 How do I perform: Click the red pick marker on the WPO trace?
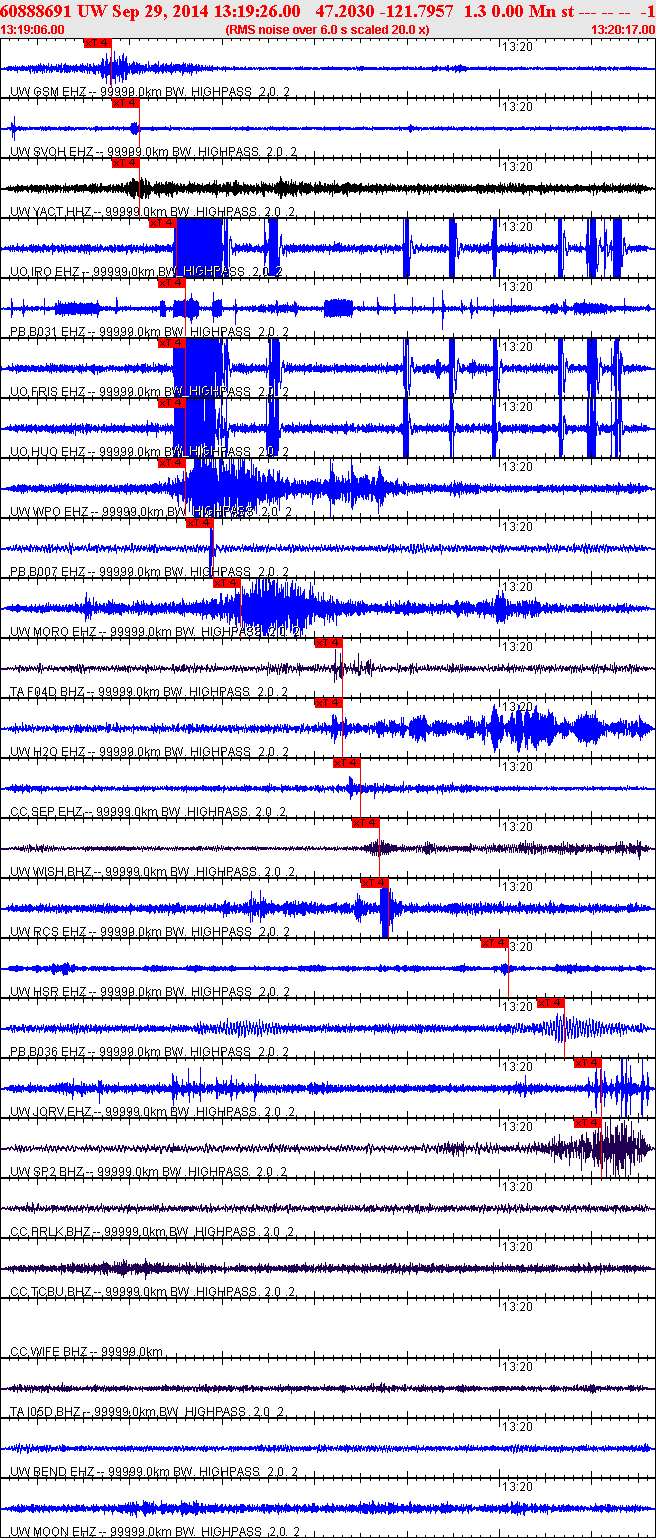pyautogui.click(x=172, y=463)
